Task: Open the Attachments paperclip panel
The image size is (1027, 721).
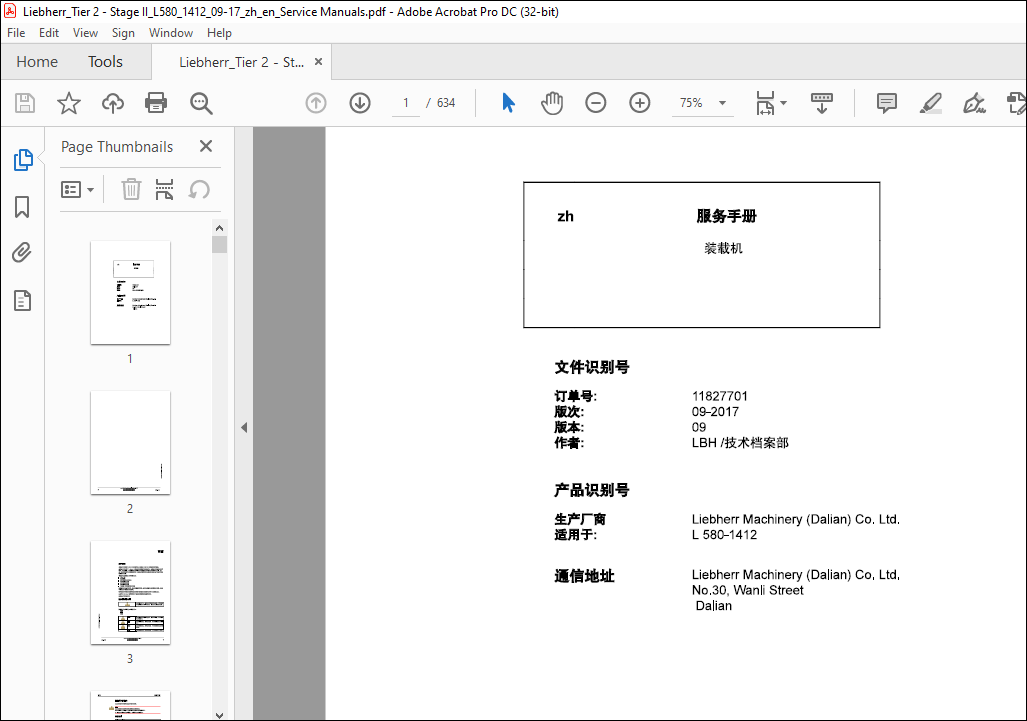Action: (22, 253)
